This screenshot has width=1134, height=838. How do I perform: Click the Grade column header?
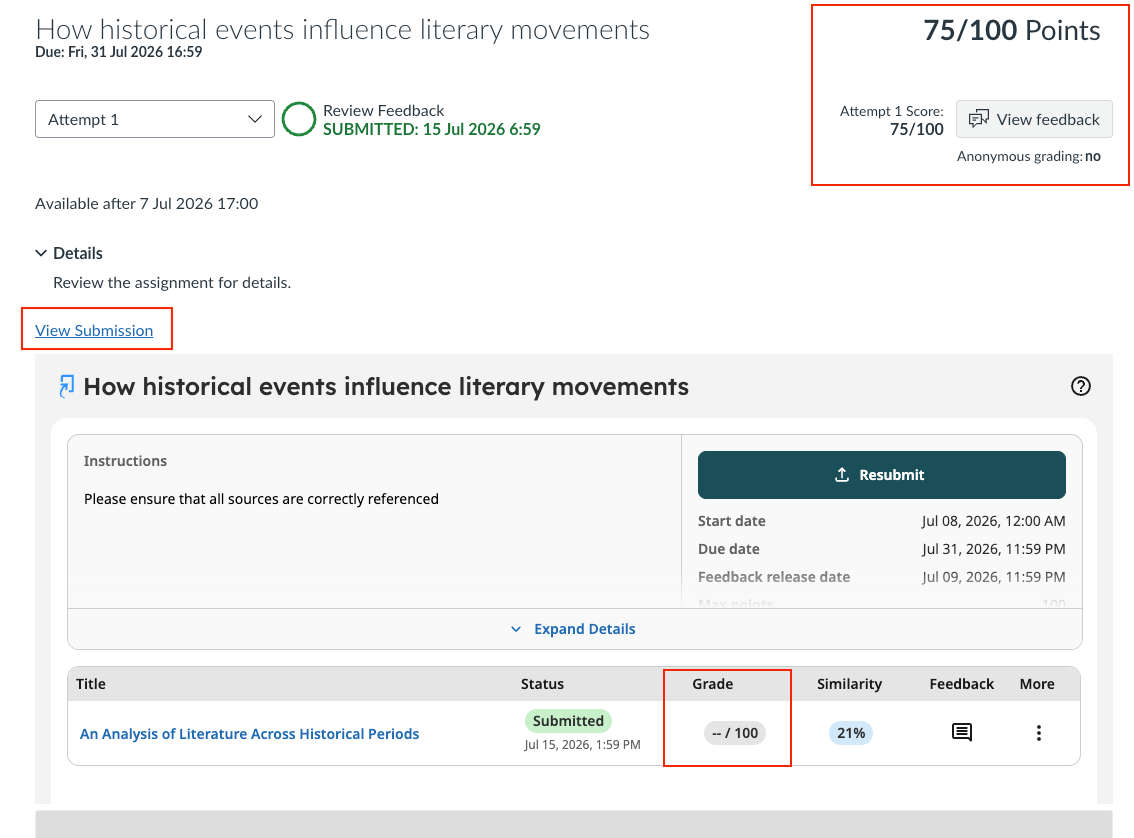tap(712, 684)
